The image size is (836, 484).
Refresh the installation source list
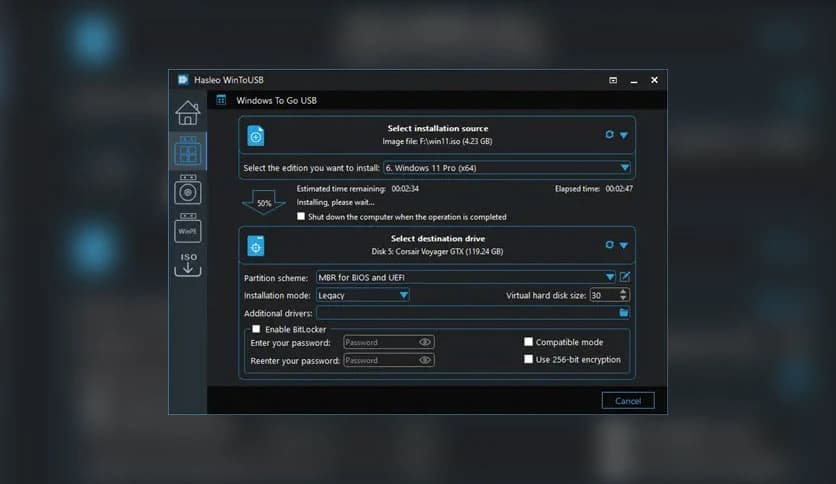(609, 134)
